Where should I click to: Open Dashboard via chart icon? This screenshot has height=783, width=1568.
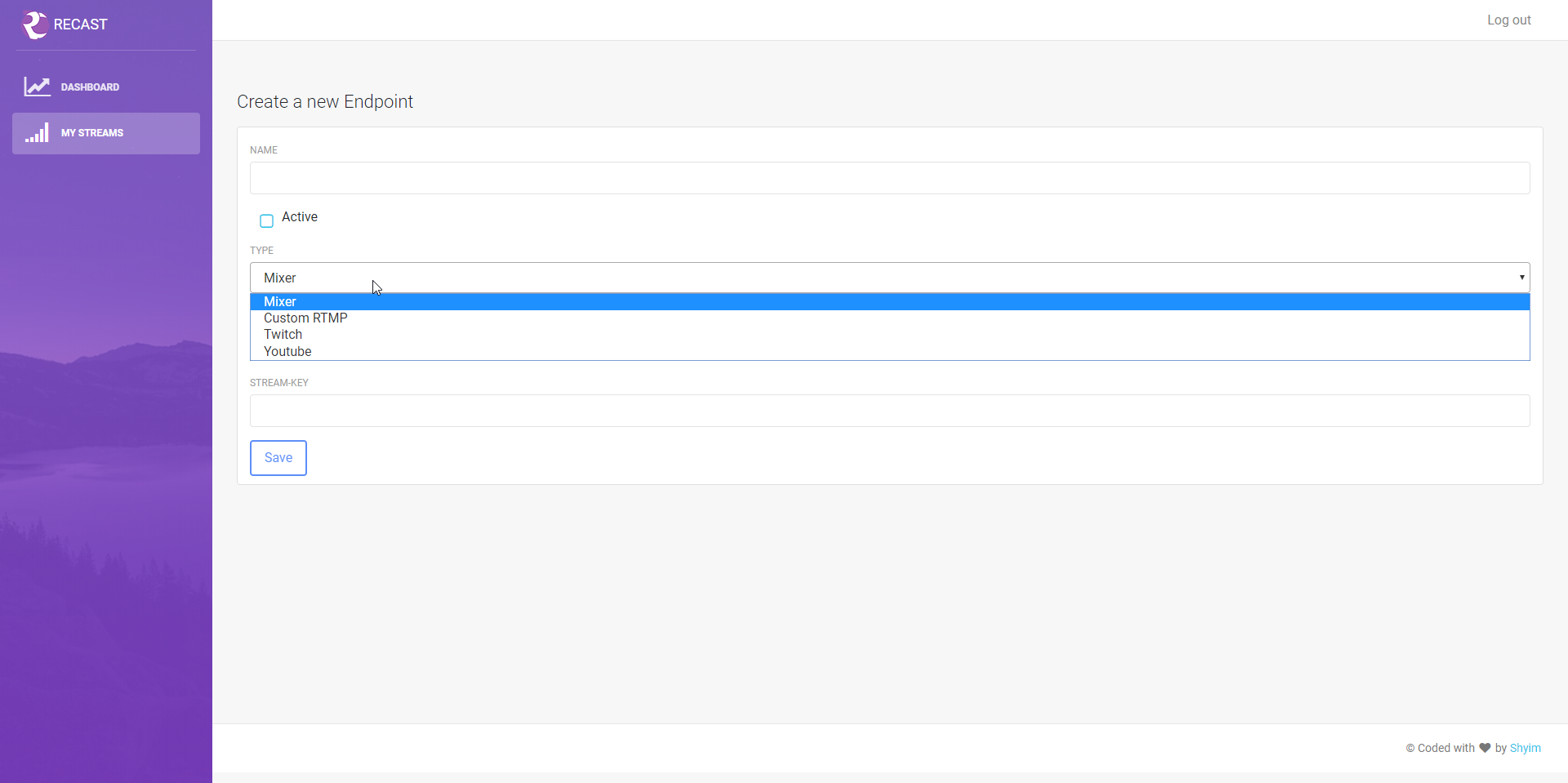pyautogui.click(x=38, y=87)
